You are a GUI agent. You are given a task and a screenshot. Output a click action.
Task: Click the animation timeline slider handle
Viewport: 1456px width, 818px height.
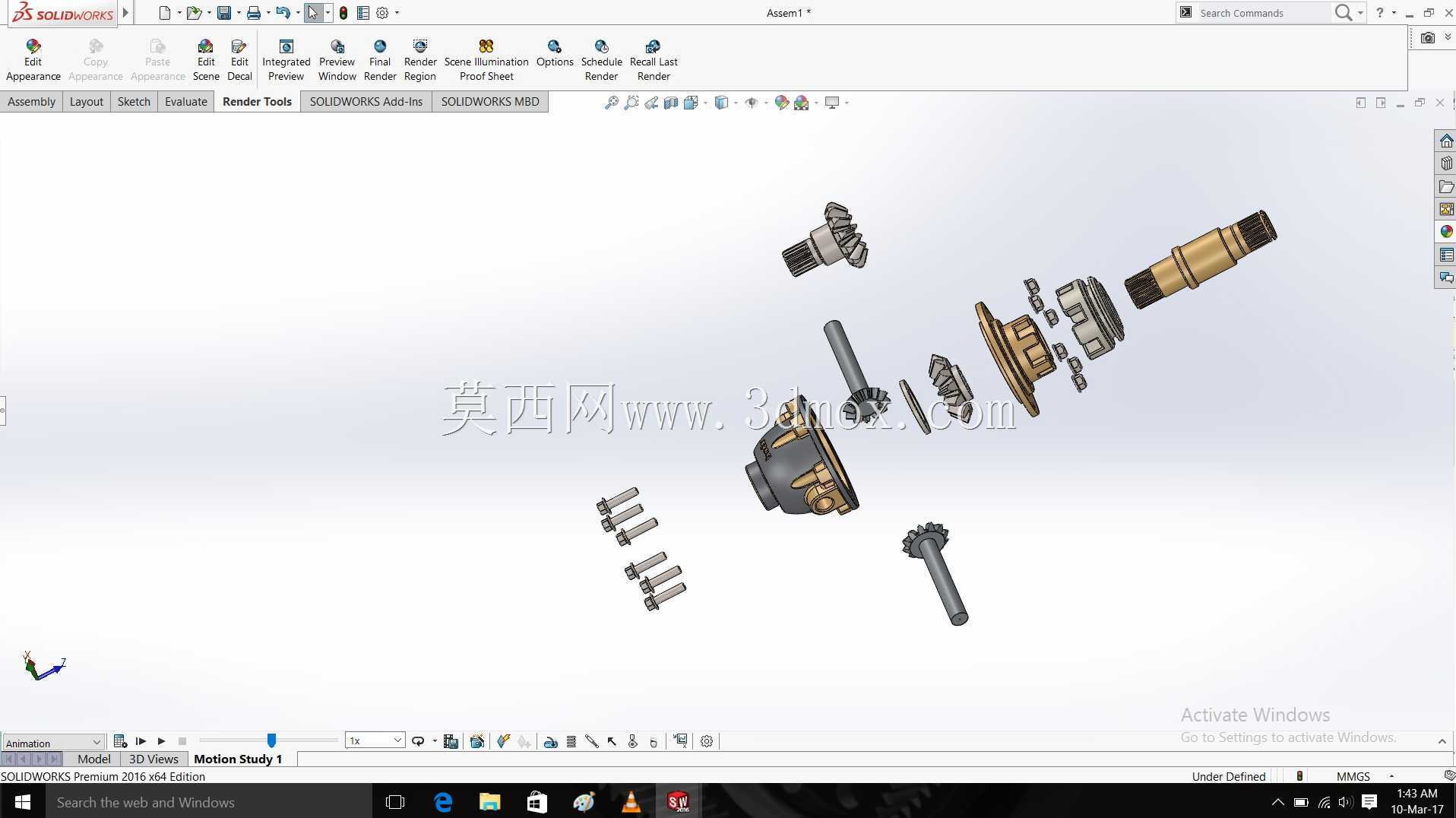pos(271,740)
